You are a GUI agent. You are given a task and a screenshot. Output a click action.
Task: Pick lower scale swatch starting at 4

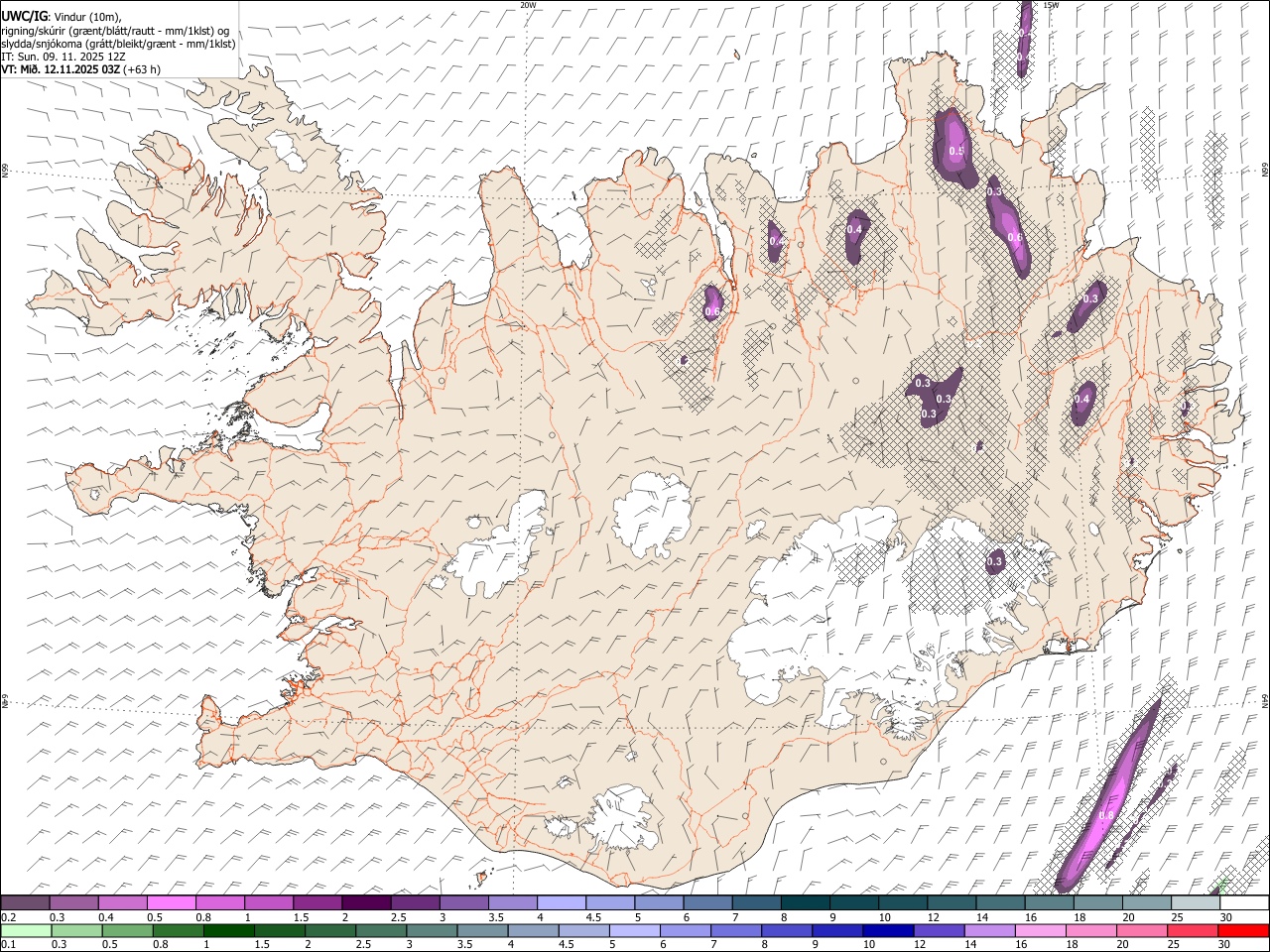click(532, 931)
